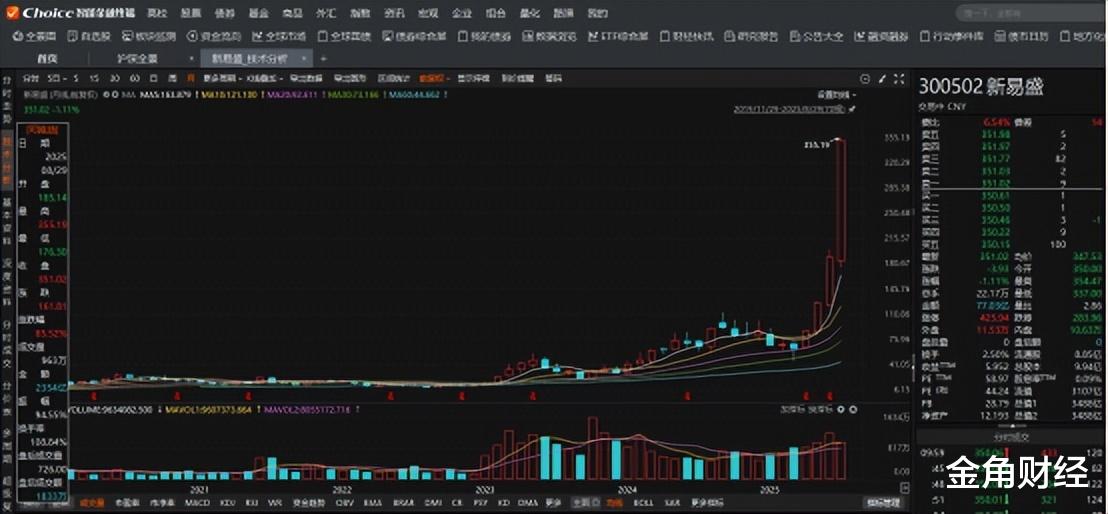
Task: Click the 分时成交 panel button
Action: click(1012, 436)
